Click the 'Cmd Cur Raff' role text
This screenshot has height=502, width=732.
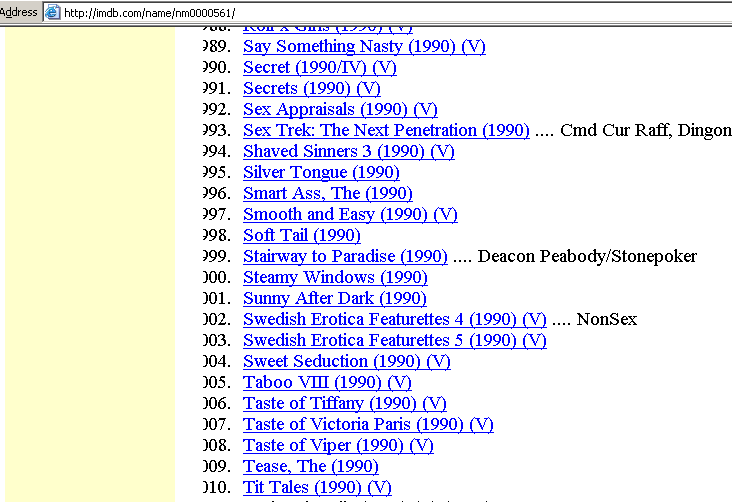click(616, 131)
